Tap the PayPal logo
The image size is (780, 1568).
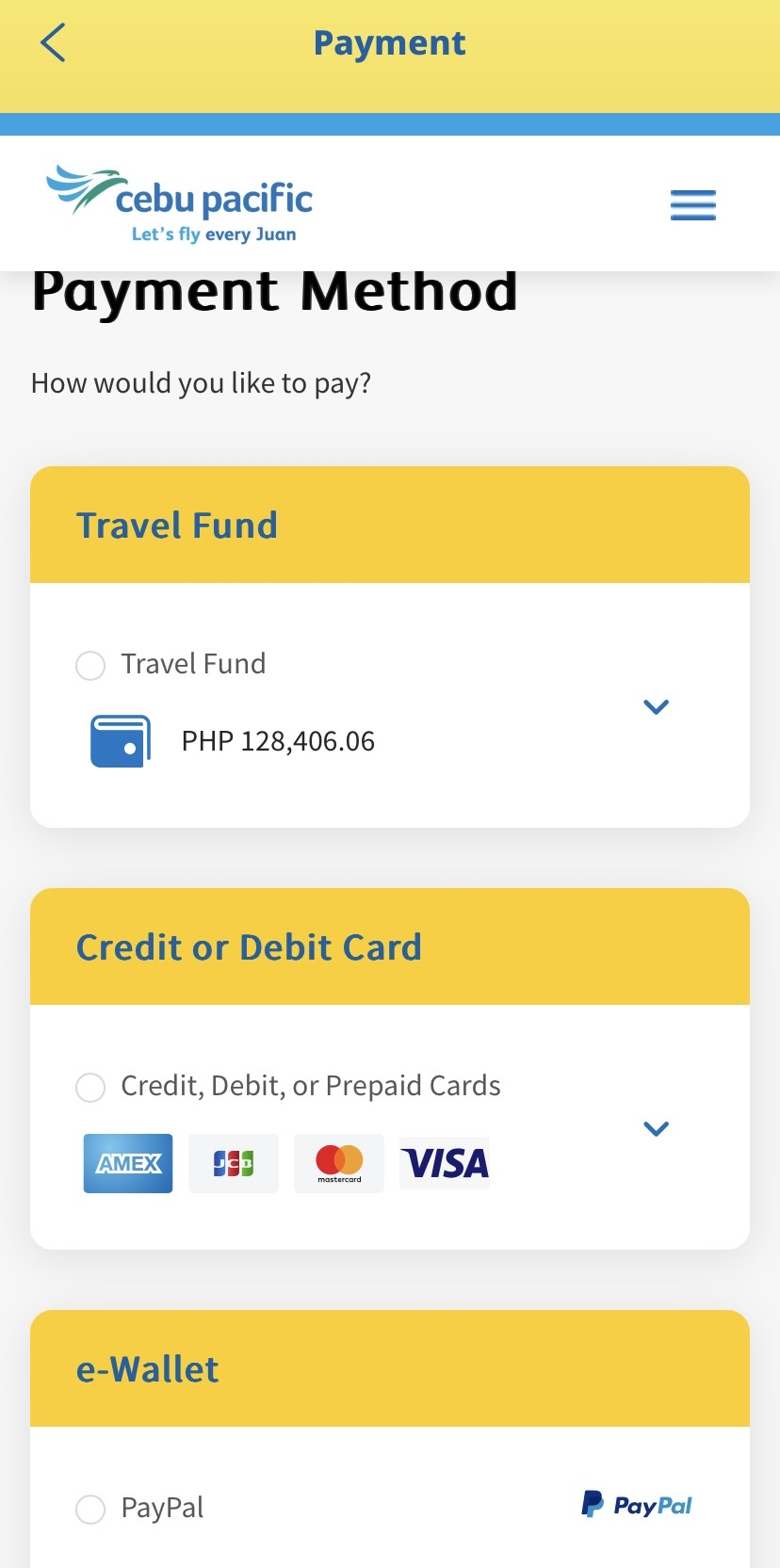point(637,1505)
